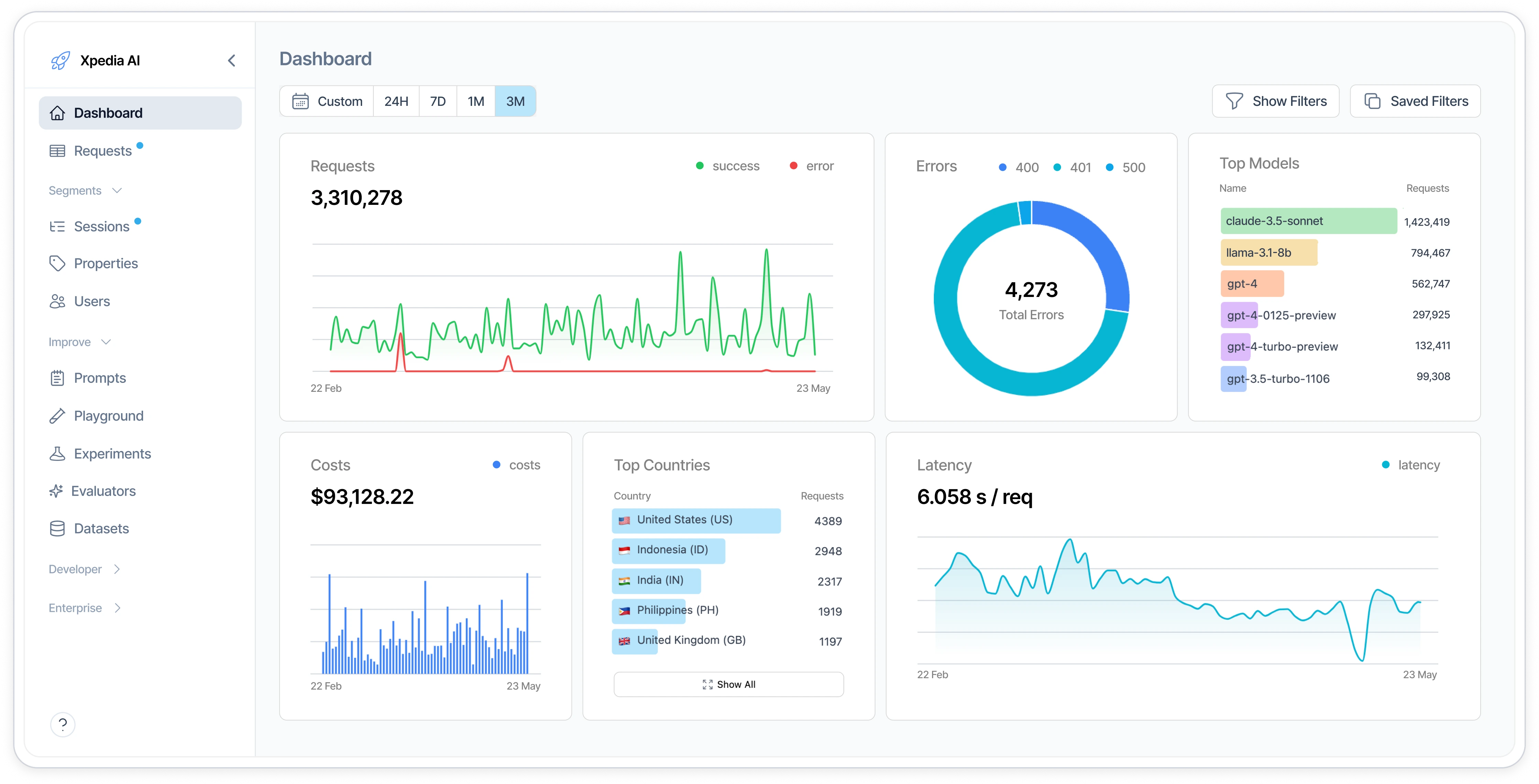Open the Requests section in the sidebar
The height and width of the screenshot is (784, 1539).
point(102,150)
